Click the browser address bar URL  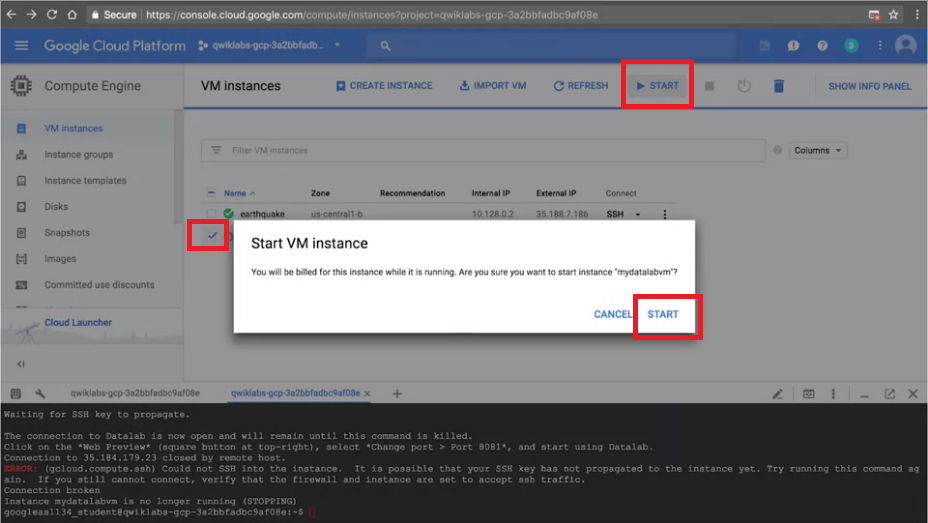(372, 15)
